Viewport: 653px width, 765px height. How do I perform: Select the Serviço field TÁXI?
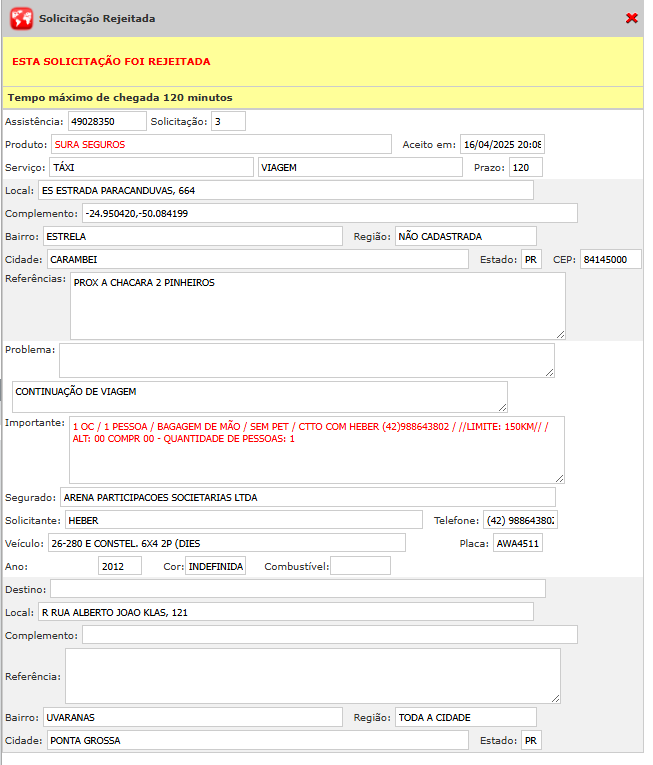151,167
